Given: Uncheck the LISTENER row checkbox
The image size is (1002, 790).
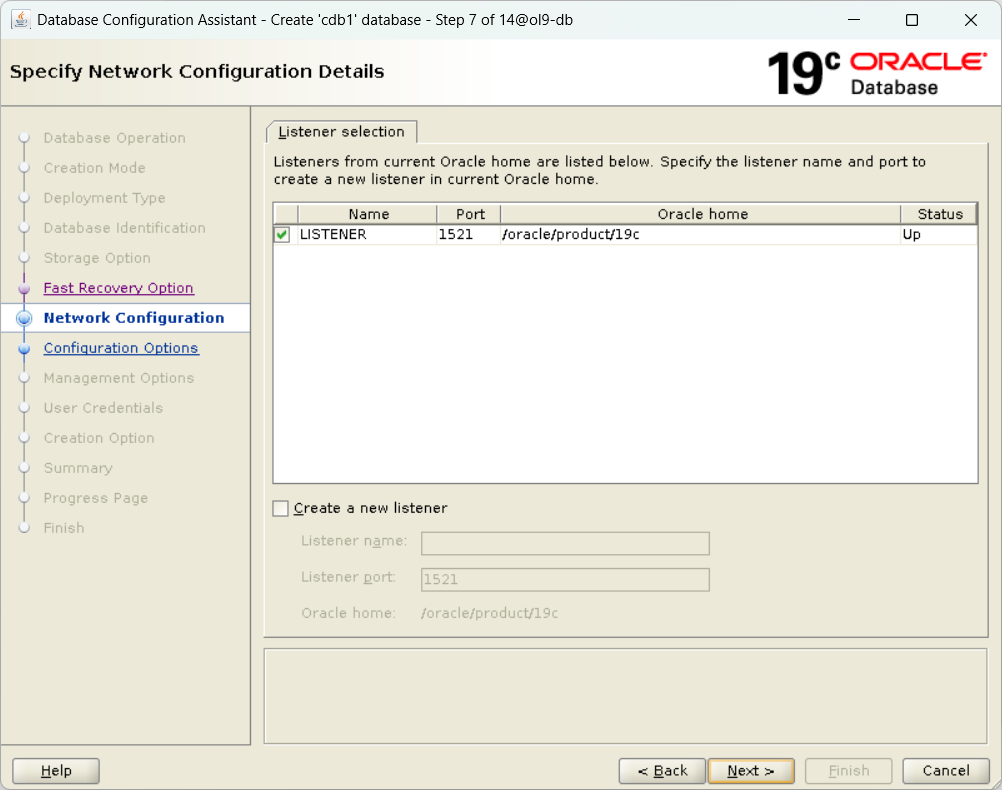Looking at the screenshot, I should (282, 235).
